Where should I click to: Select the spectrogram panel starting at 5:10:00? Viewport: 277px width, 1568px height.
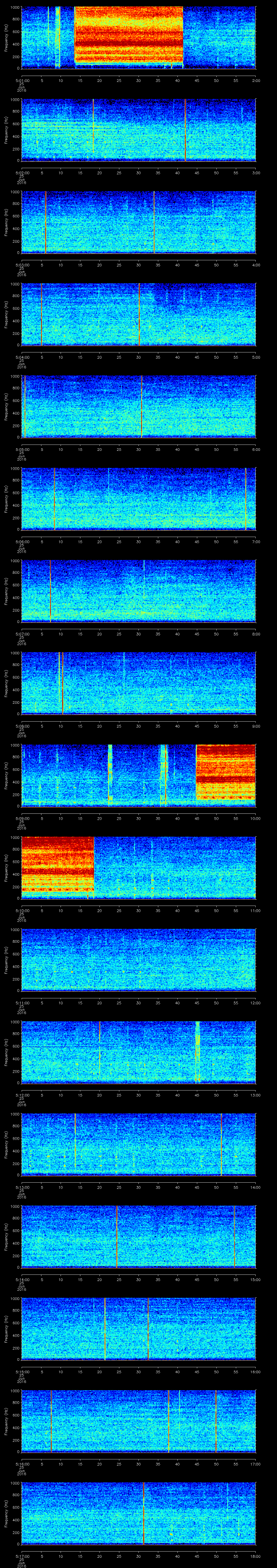tap(139, 868)
